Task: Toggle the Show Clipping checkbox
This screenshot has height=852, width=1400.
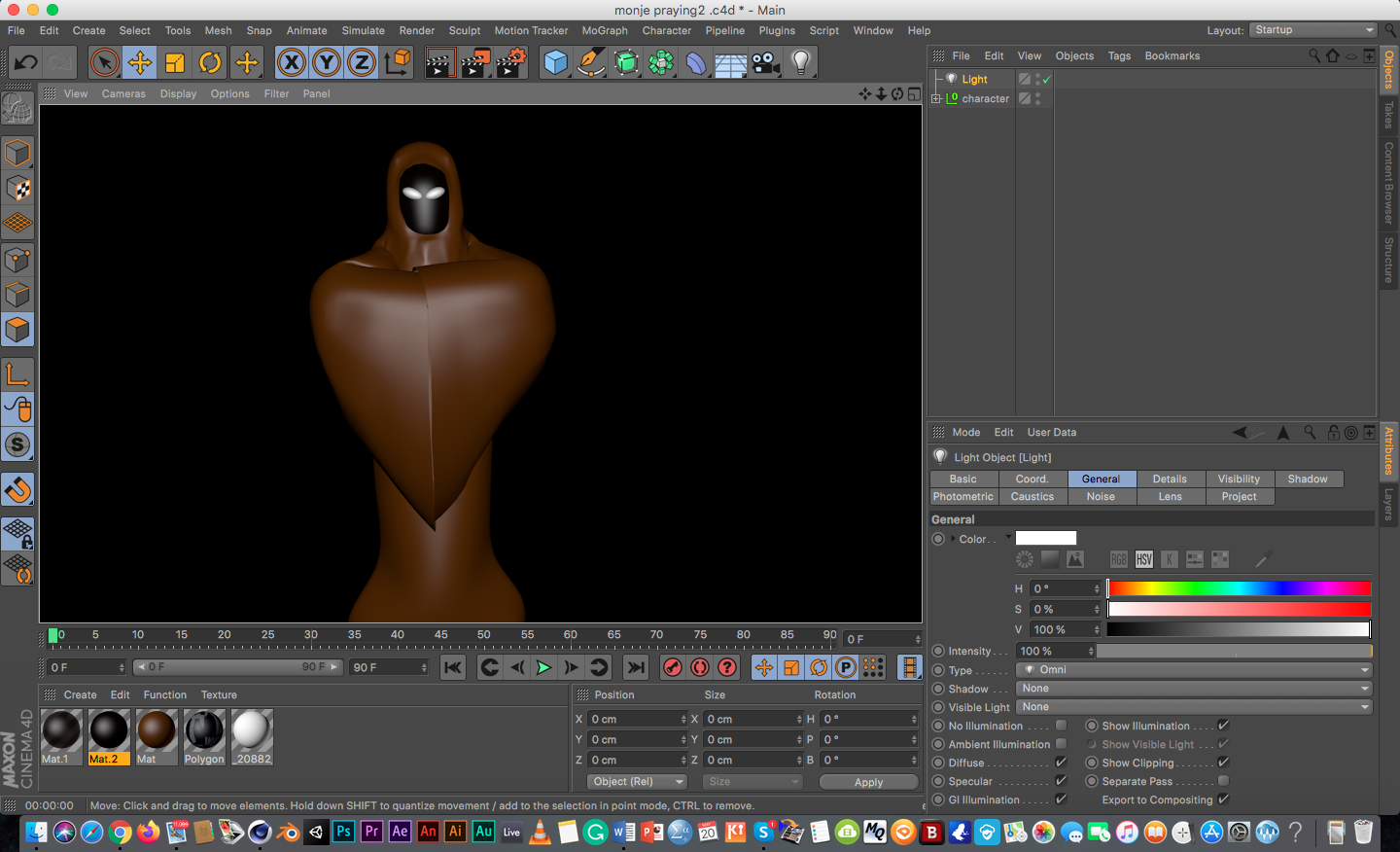Action: pos(1223,763)
